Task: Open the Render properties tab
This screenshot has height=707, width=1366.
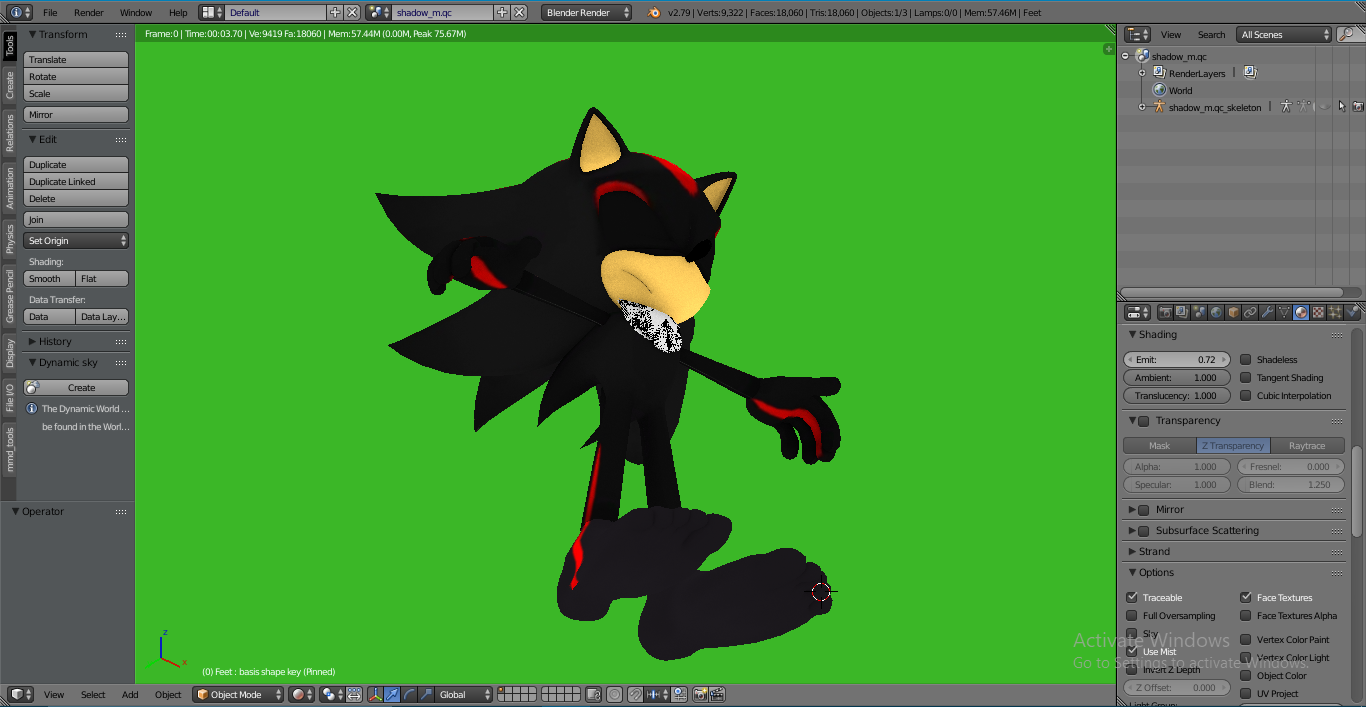Action: 1166,313
